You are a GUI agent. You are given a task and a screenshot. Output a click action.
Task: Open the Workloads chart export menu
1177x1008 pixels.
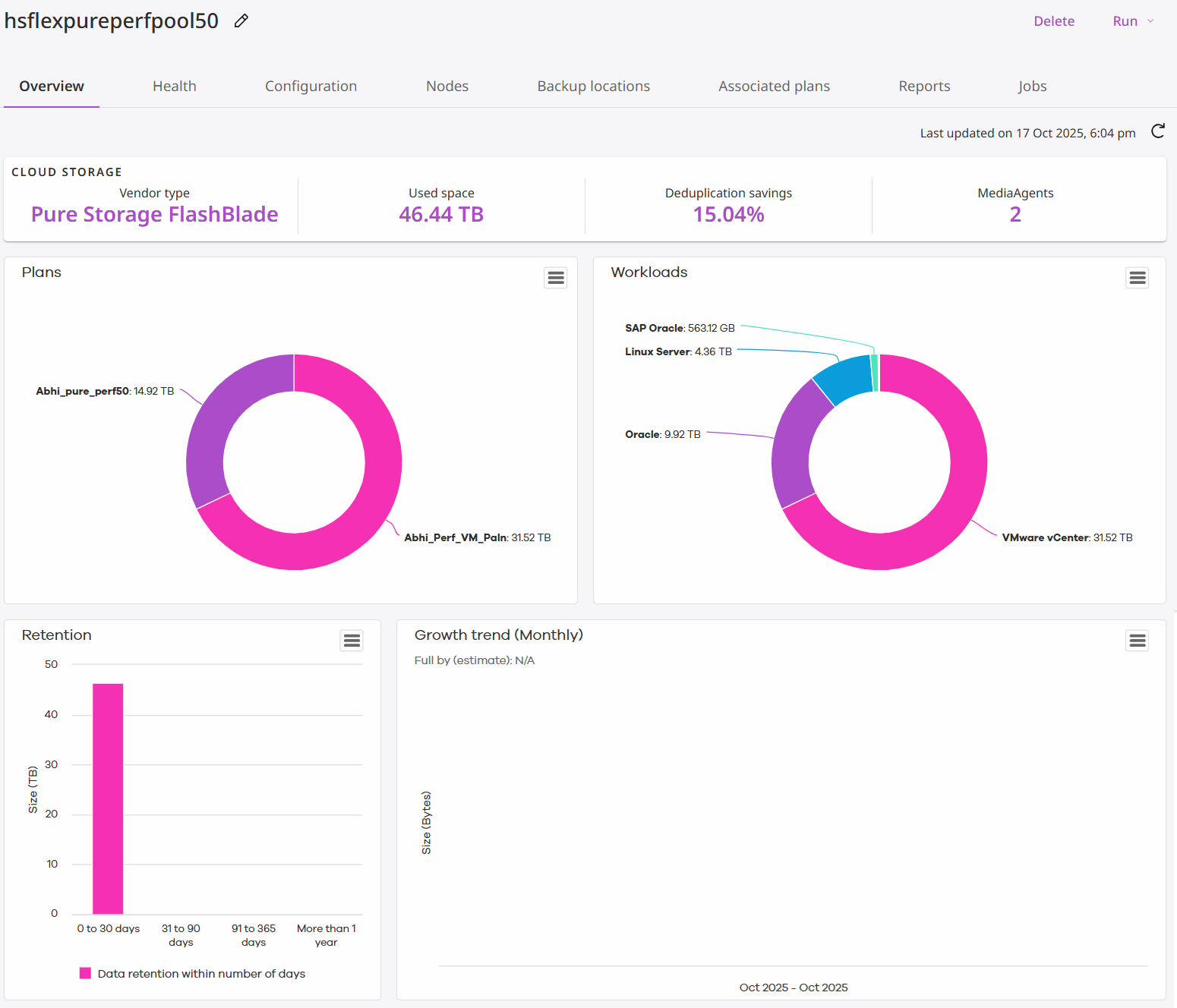(x=1137, y=277)
